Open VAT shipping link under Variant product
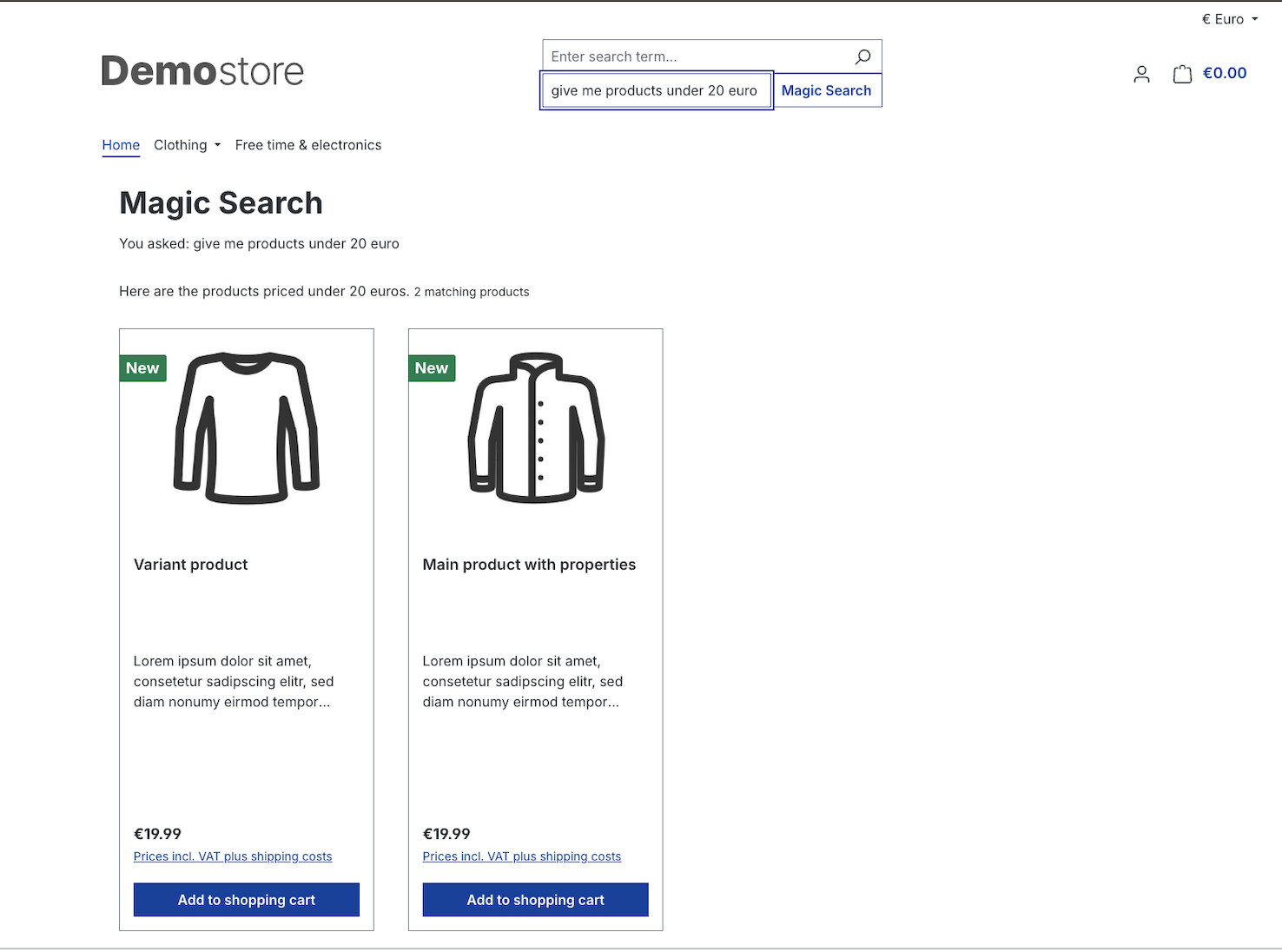Image resolution: width=1282 pixels, height=952 pixels. (233, 856)
